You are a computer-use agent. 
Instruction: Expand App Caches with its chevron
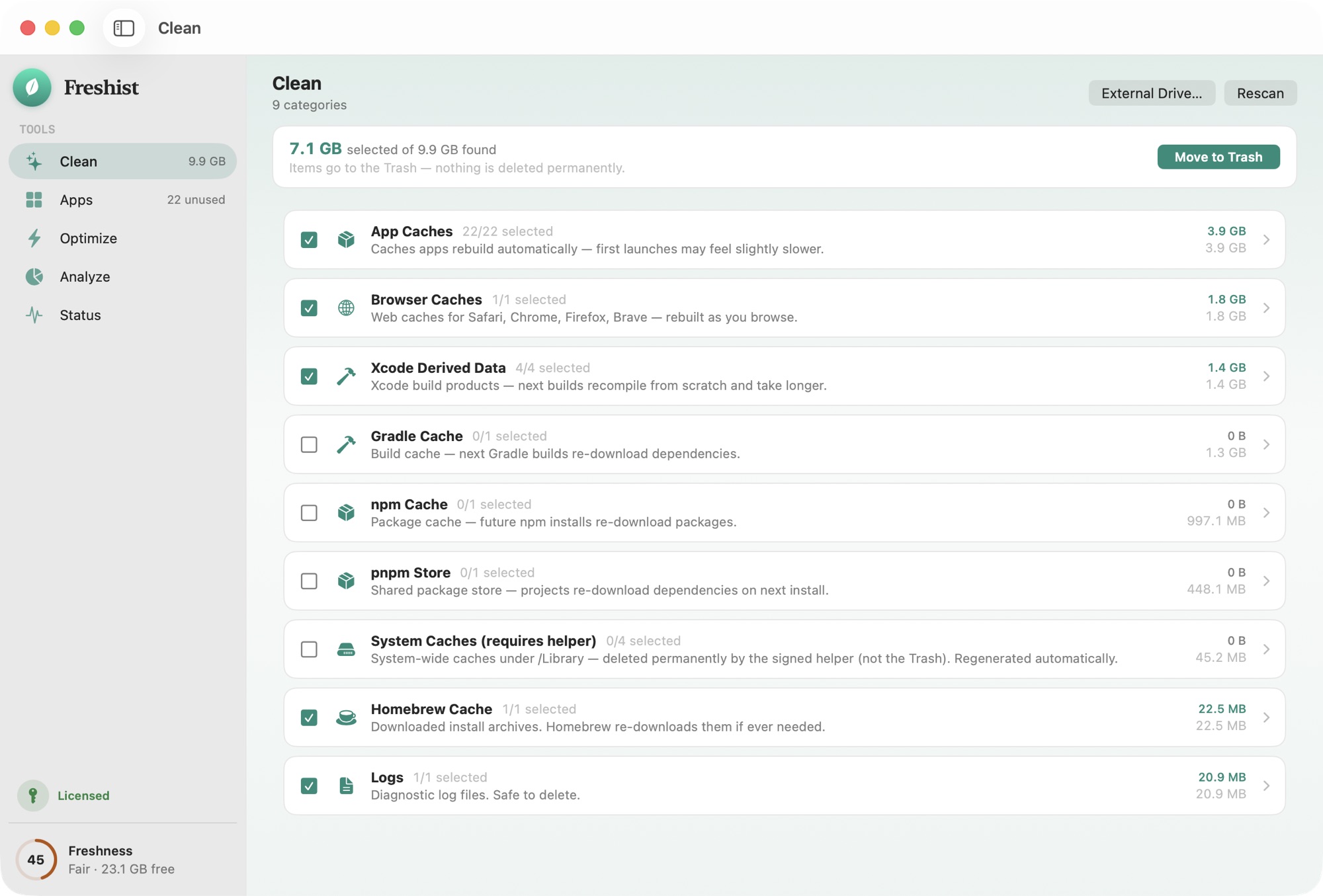click(x=1266, y=239)
